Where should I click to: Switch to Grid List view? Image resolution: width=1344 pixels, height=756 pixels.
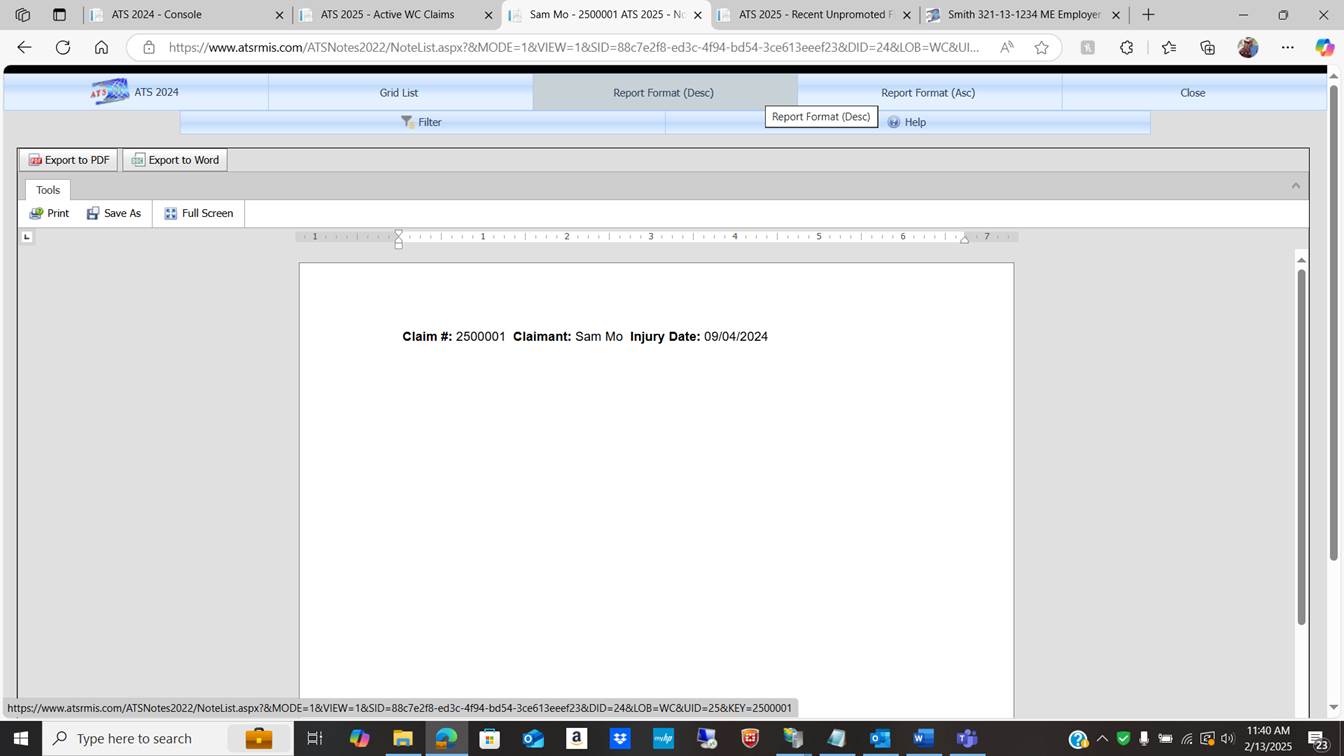click(x=399, y=93)
